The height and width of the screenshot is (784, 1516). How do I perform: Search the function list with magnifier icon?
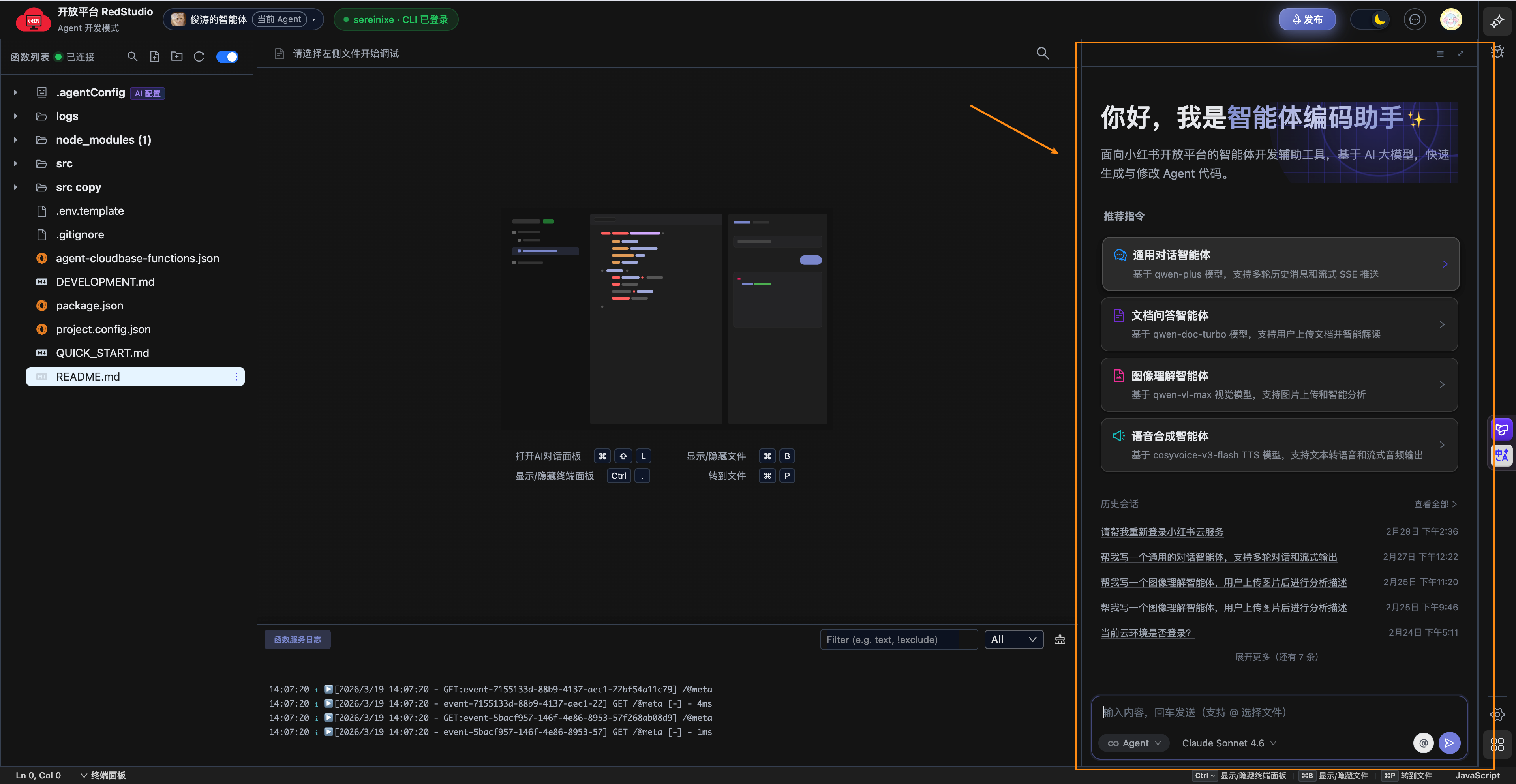132,56
